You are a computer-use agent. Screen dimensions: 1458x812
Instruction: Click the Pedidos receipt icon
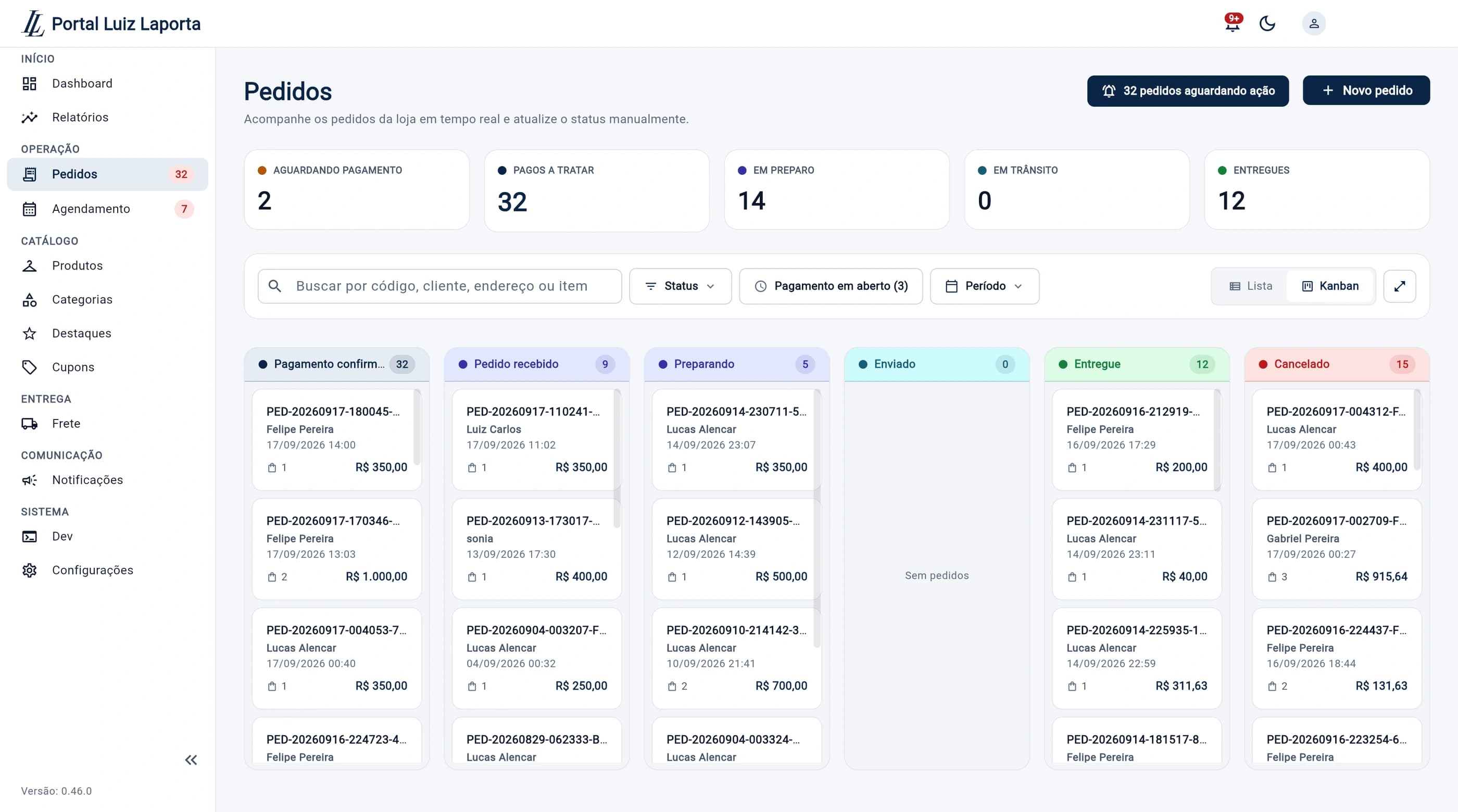(x=30, y=174)
